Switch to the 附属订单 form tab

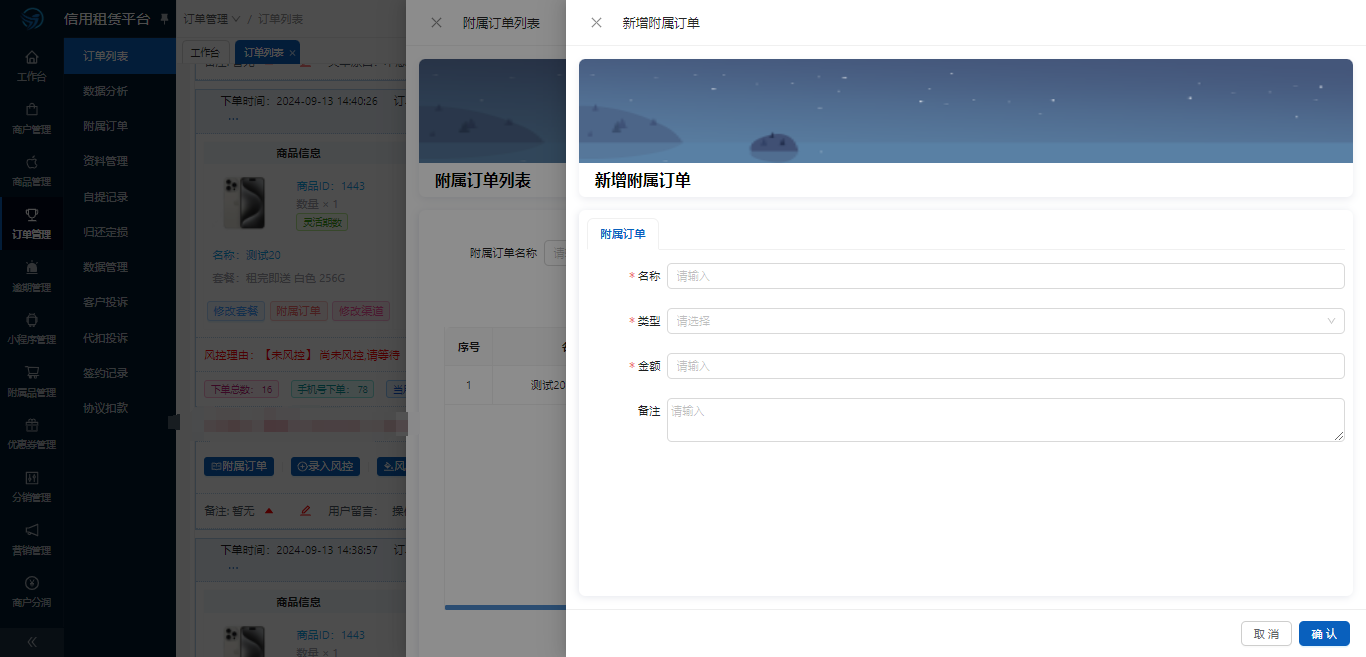point(622,234)
